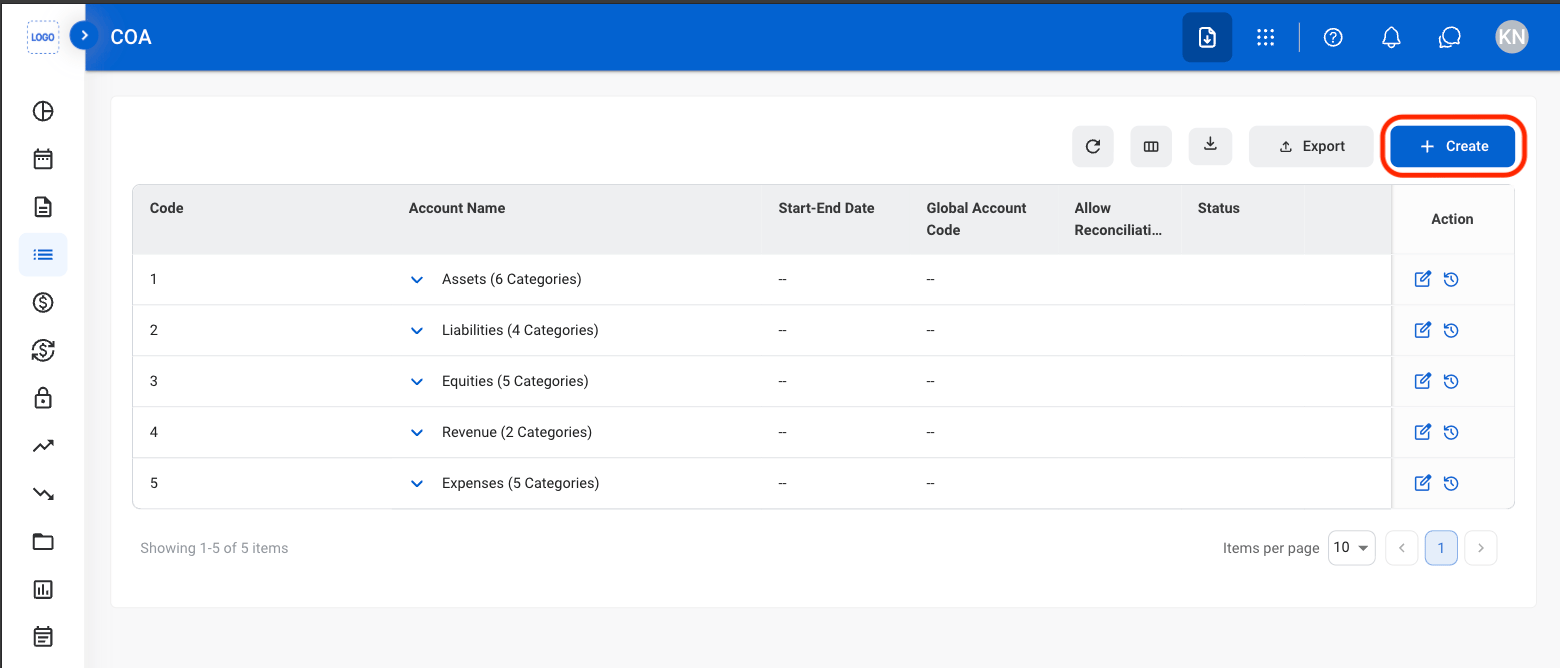The height and width of the screenshot is (668, 1560).
Task: Open the column settings icon
Action: 1151,146
